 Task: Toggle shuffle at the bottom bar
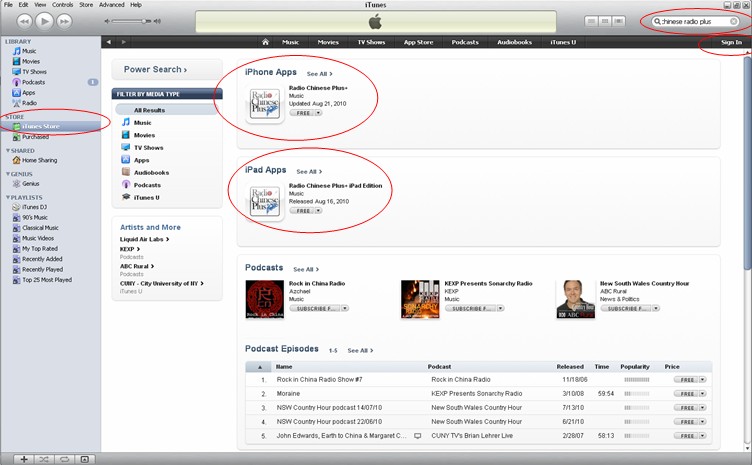(44, 459)
